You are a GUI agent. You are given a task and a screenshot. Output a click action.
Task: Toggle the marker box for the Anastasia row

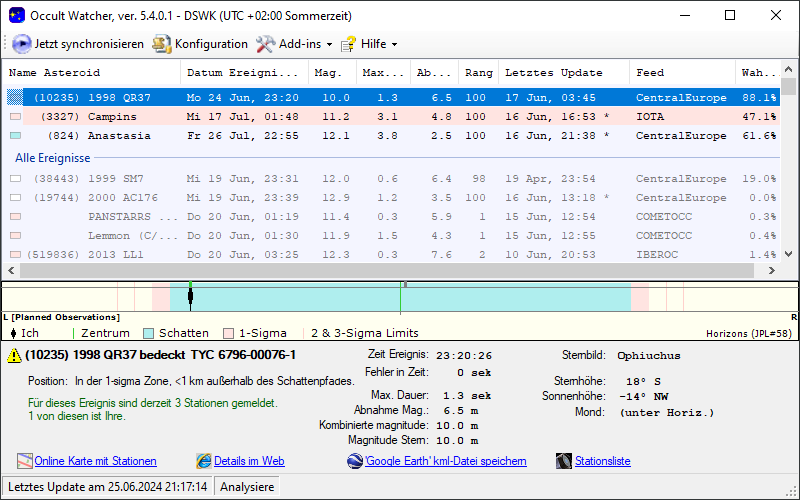[15, 136]
